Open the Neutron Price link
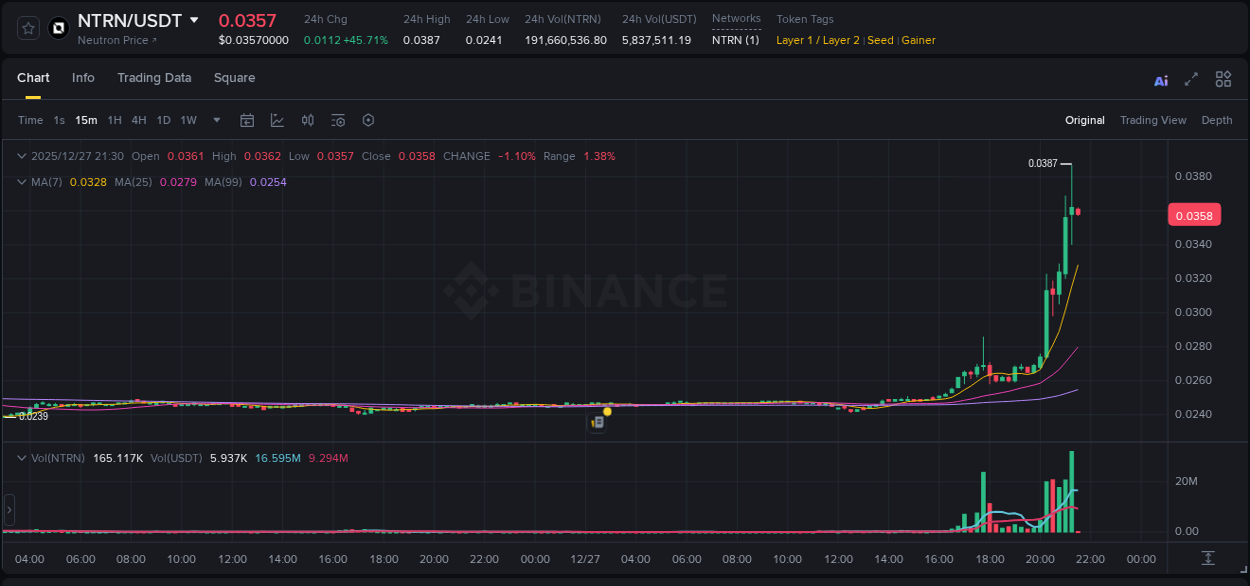 coord(115,40)
